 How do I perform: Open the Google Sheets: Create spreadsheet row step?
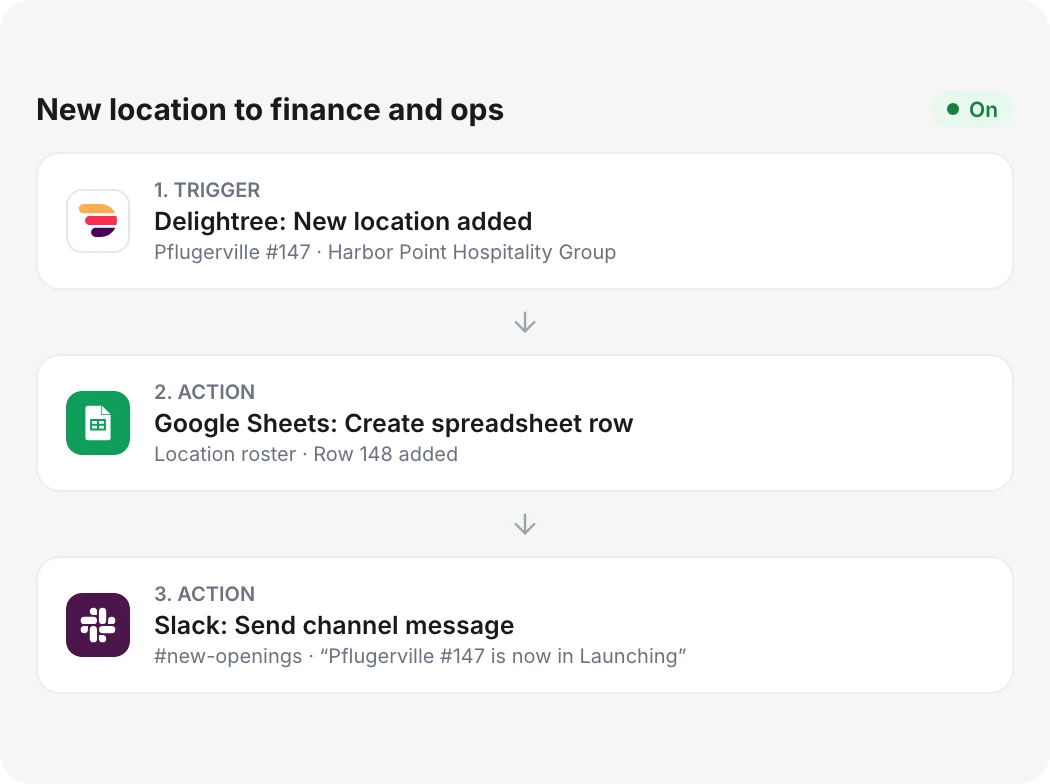[x=525, y=423]
